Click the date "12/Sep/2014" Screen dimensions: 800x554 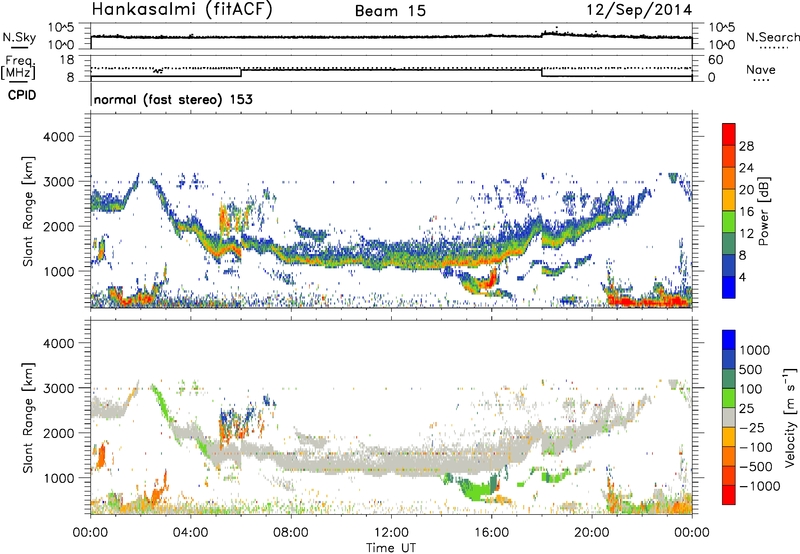[639, 10]
